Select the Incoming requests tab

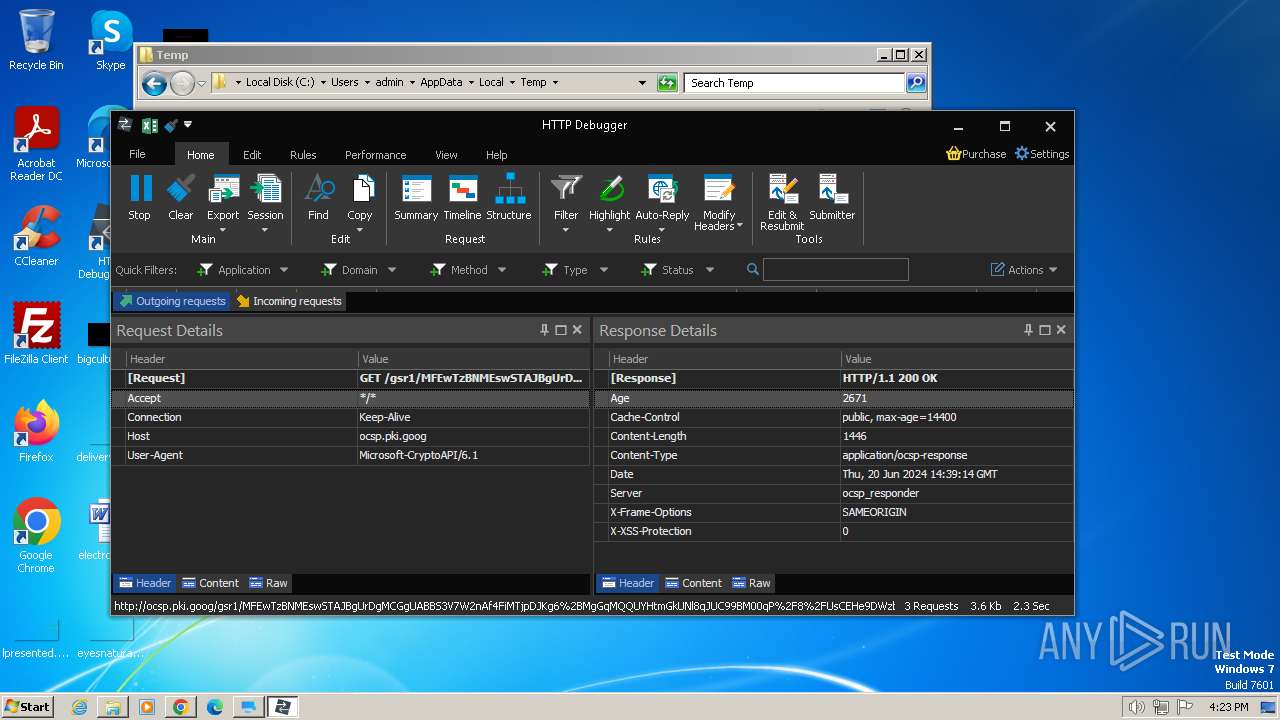pos(289,301)
